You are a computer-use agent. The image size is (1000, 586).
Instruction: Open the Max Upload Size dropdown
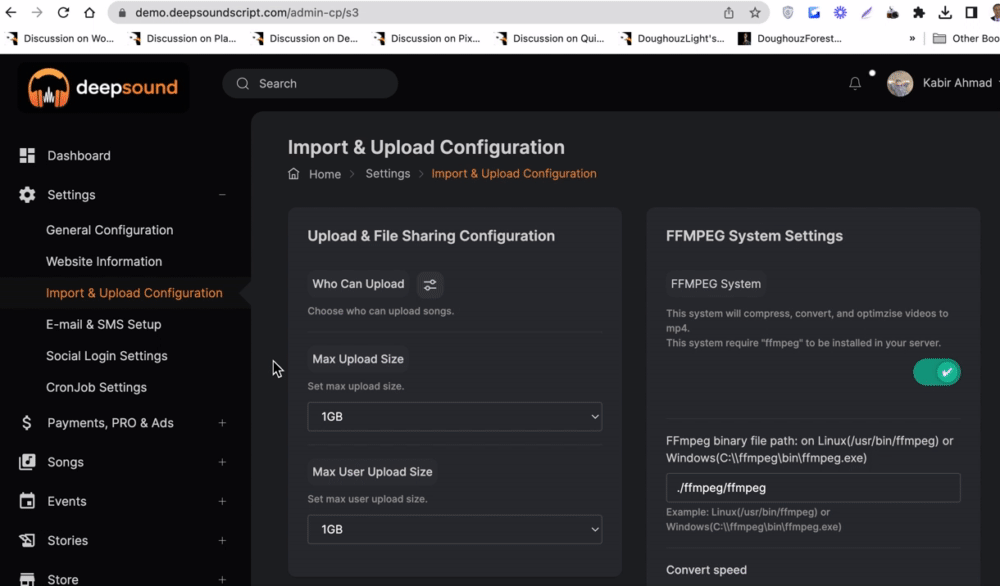tap(454, 416)
